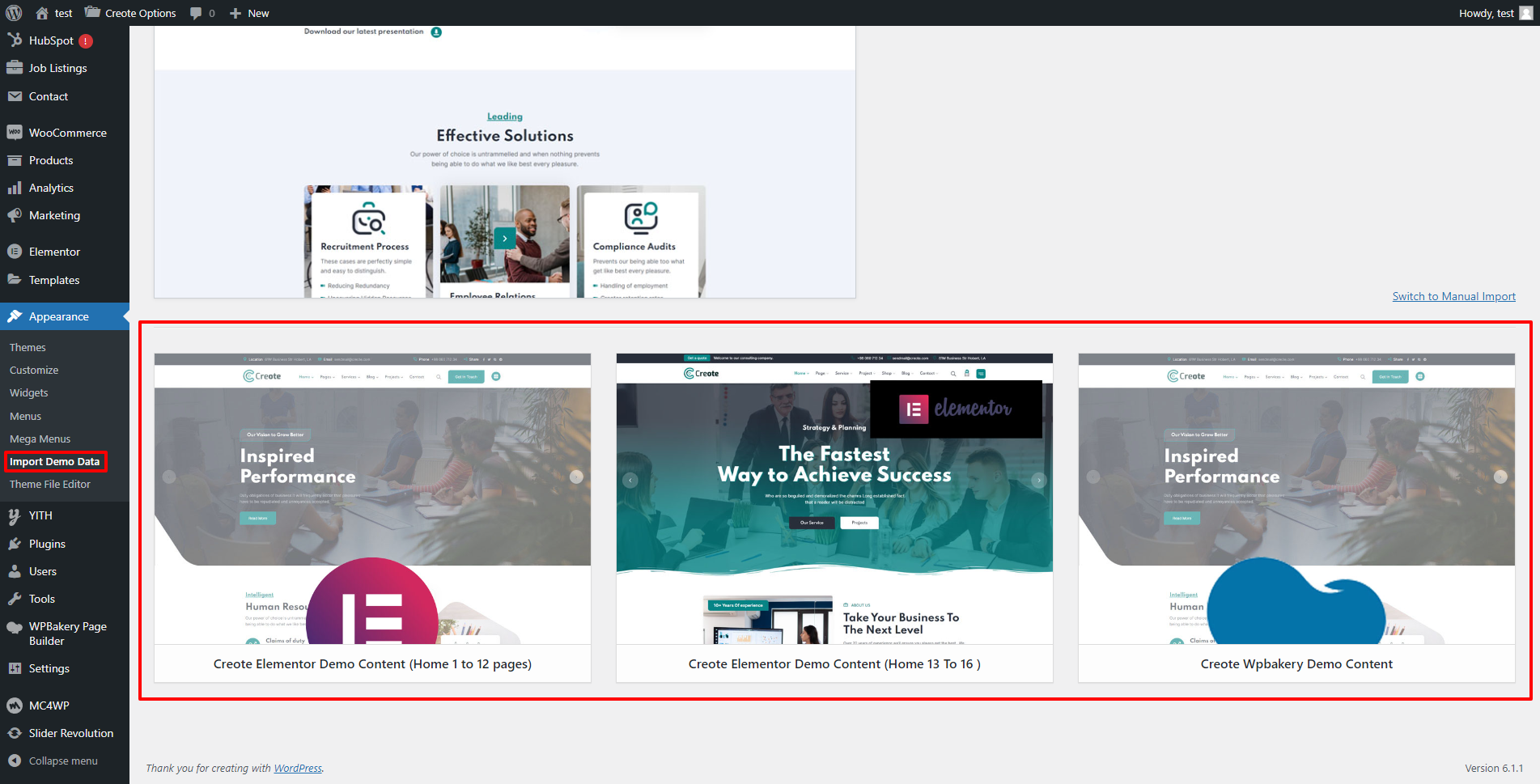Viewport: 1540px width, 784px height.
Task: Click the YITH icon
Action: 15,515
